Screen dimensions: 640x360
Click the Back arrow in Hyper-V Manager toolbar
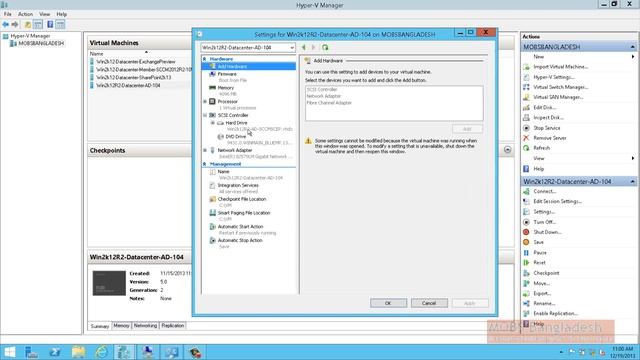(6, 24)
